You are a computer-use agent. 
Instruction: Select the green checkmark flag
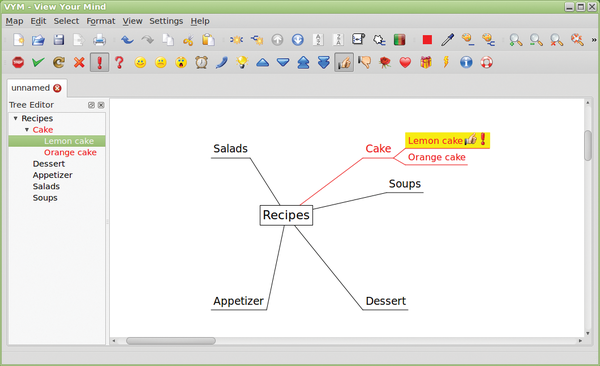38,62
